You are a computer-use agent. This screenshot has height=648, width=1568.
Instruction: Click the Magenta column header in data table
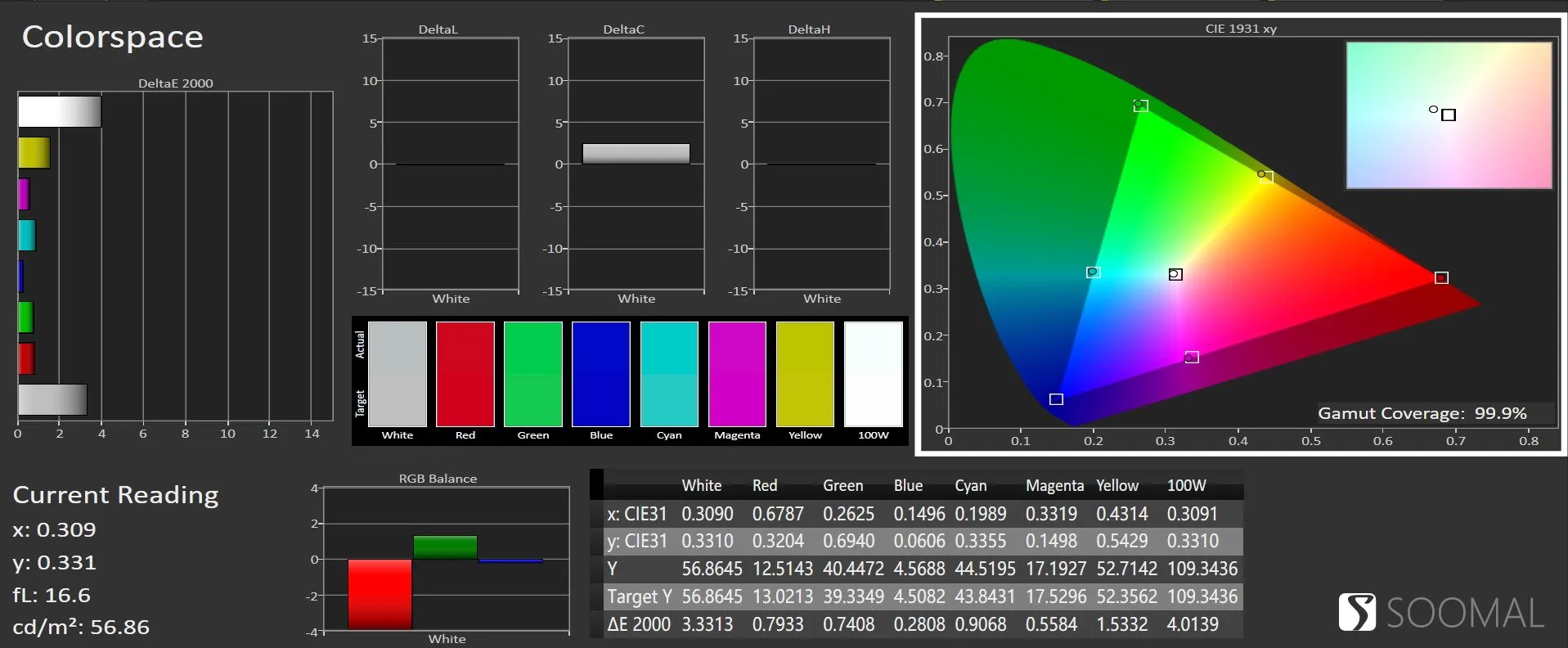pyautogui.click(x=1054, y=485)
